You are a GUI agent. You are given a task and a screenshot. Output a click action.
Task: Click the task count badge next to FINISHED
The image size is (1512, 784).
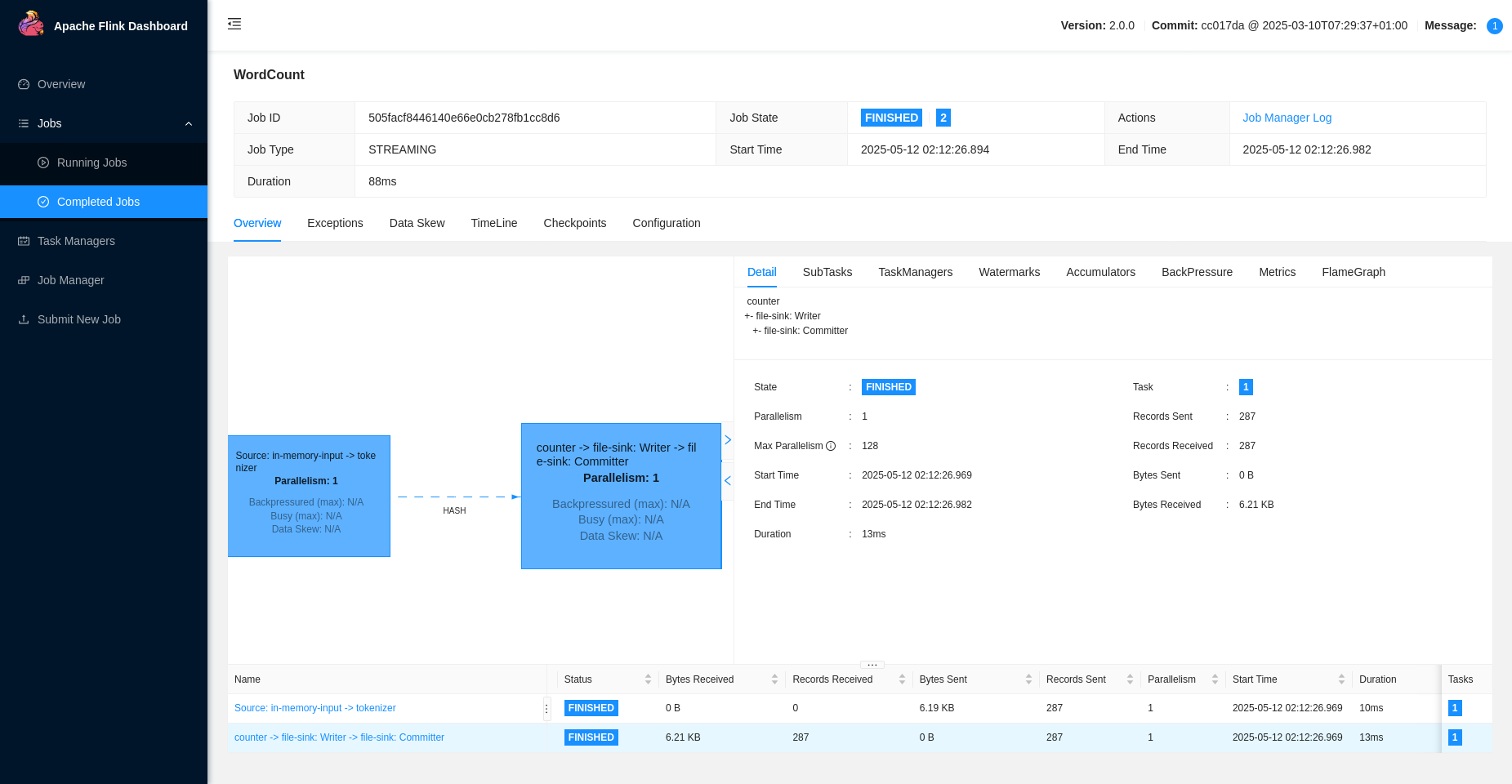tap(943, 118)
